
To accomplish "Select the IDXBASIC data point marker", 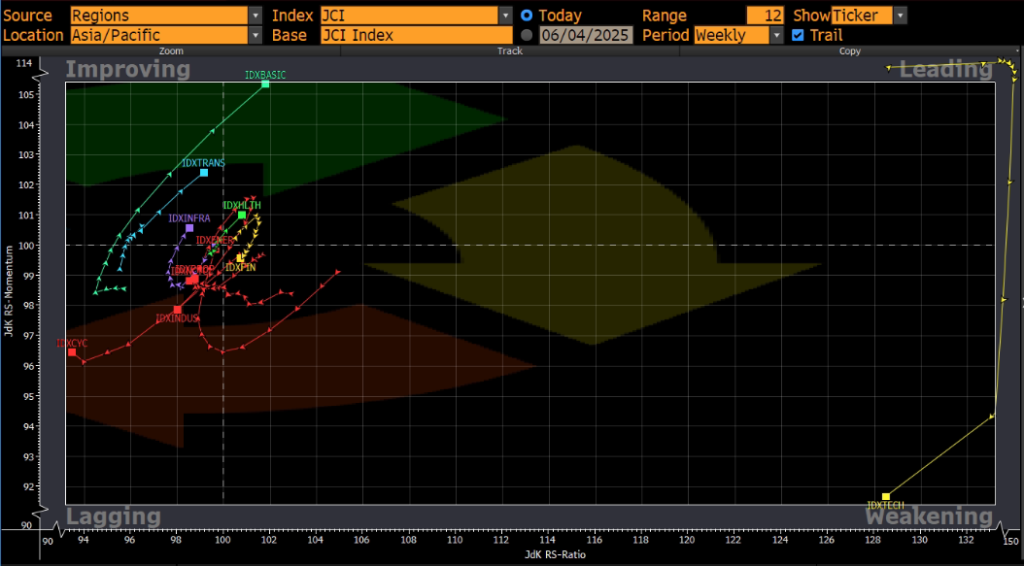I will pyautogui.click(x=265, y=84).
